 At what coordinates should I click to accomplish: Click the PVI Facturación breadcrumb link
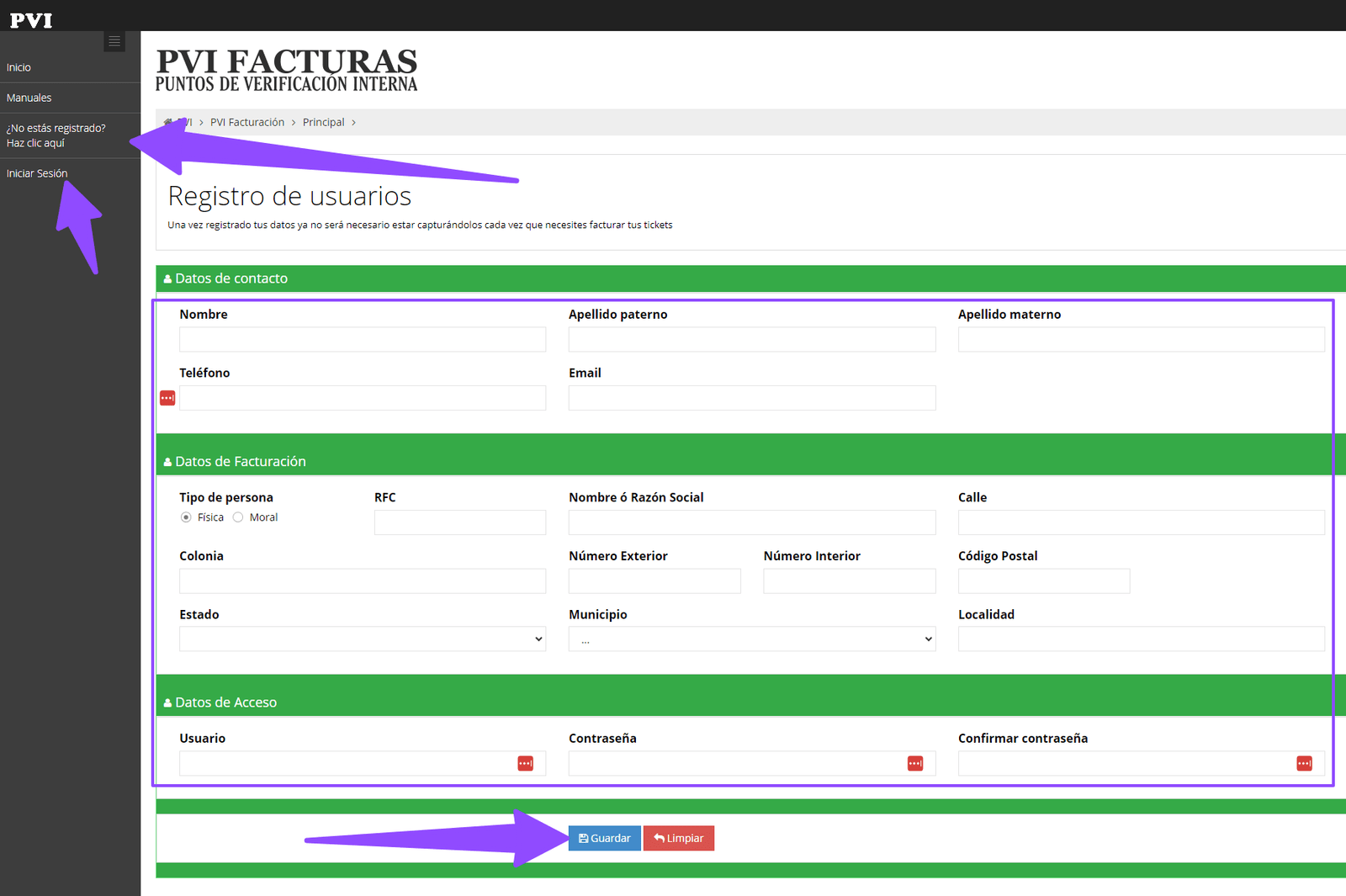point(247,122)
